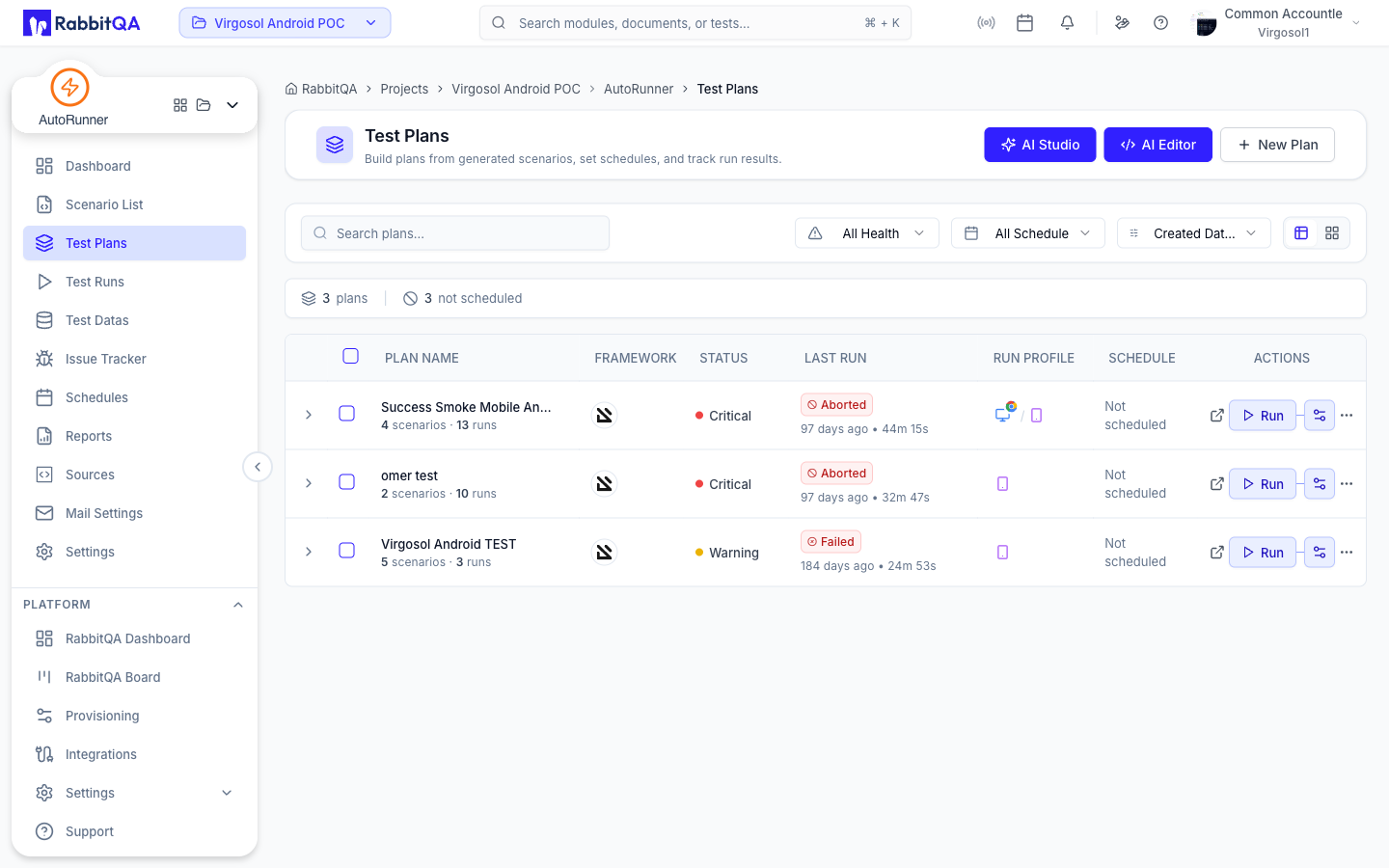
Task: Open run settings for Virgosol Android TEST
Action: 1320,553
